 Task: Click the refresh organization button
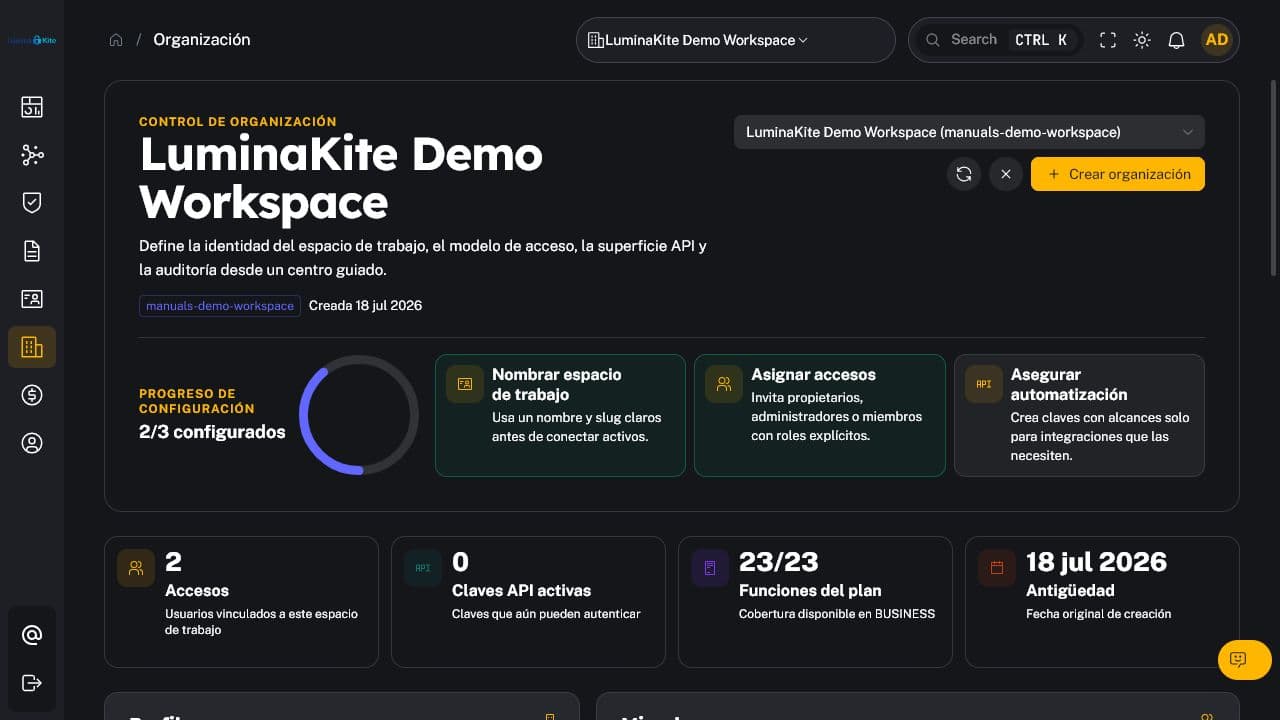coord(964,174)
